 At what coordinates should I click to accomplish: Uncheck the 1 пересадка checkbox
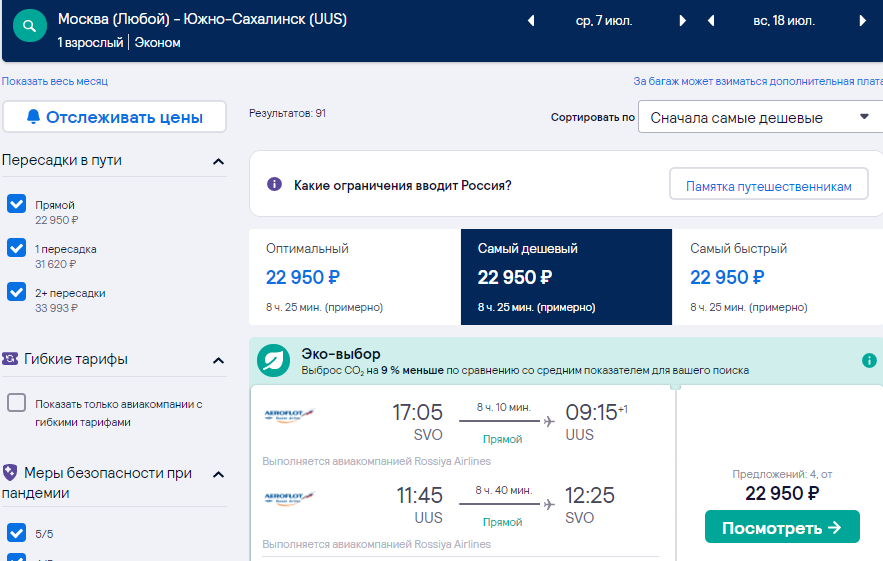(16, 247)
